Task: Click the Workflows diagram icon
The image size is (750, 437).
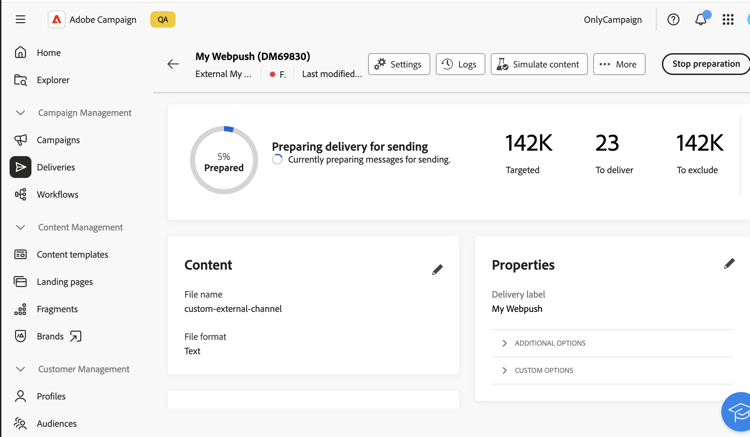Action: (x=20, y=194)
